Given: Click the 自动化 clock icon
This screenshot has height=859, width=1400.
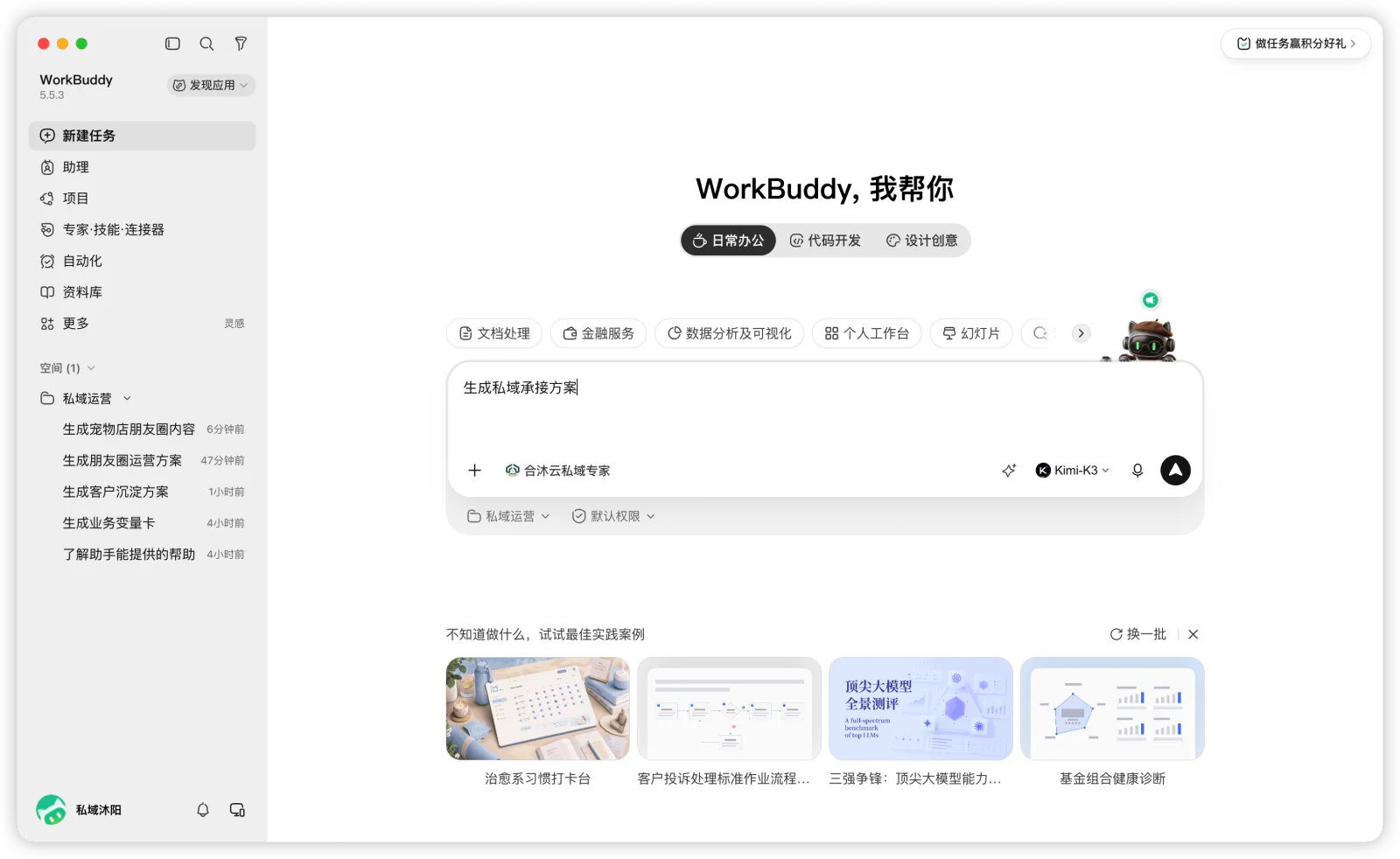Looking at the screenshot, I should click(47, 261).
